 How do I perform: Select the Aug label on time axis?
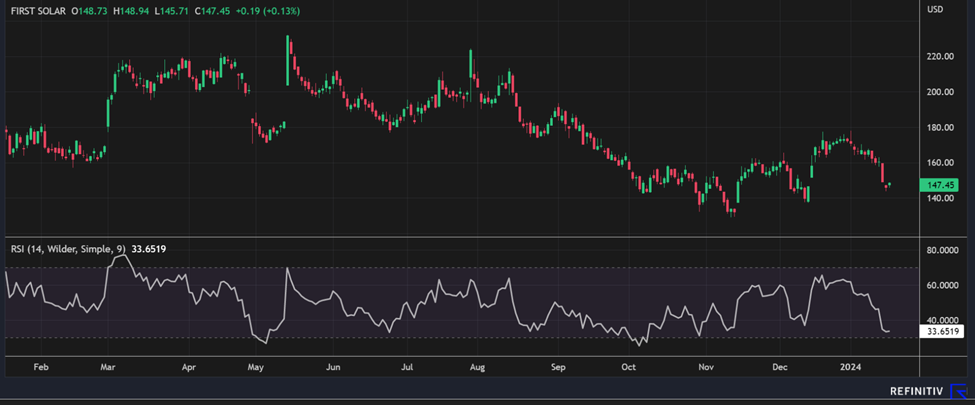pos(477,367)
